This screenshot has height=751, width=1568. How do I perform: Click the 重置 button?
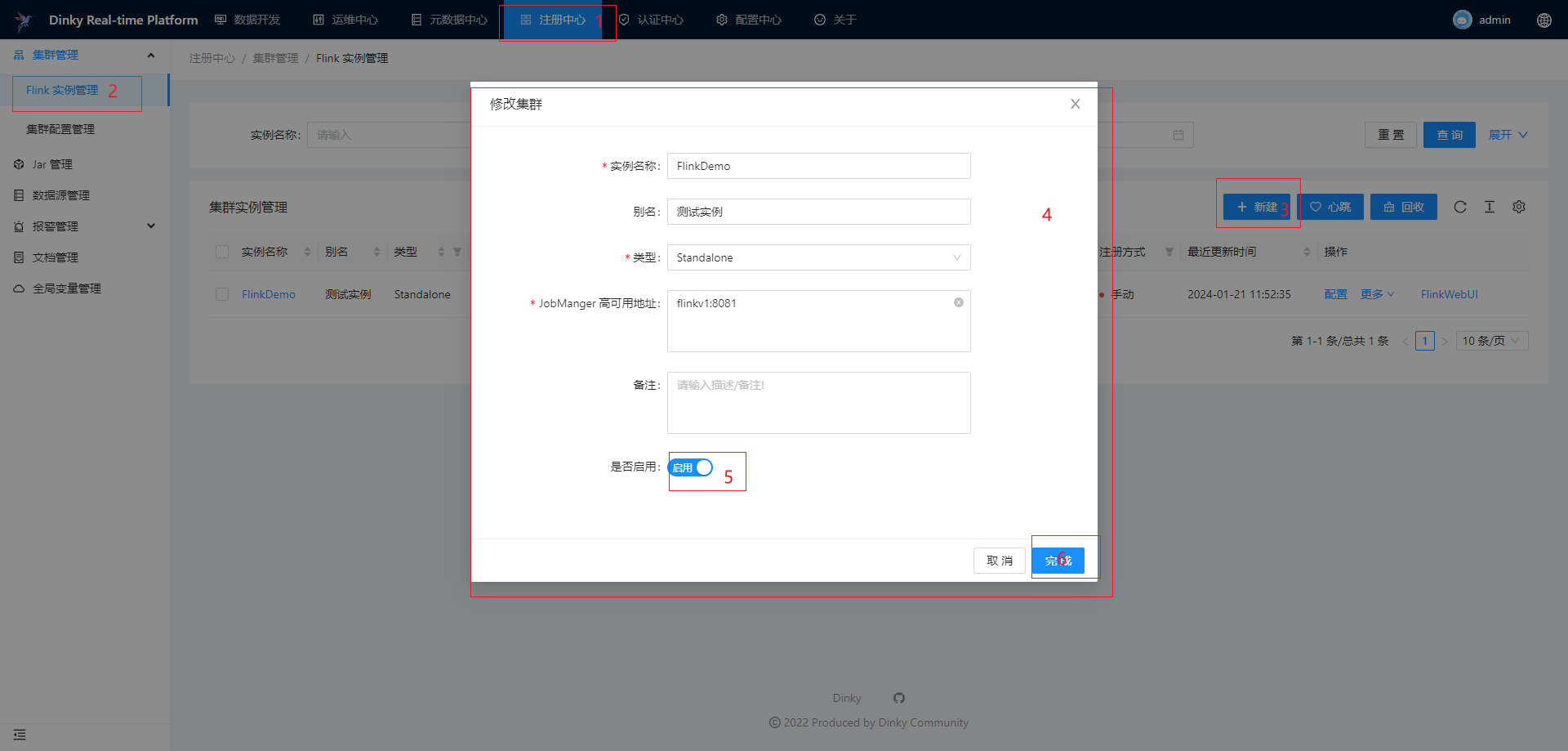tap(1391, 135)
